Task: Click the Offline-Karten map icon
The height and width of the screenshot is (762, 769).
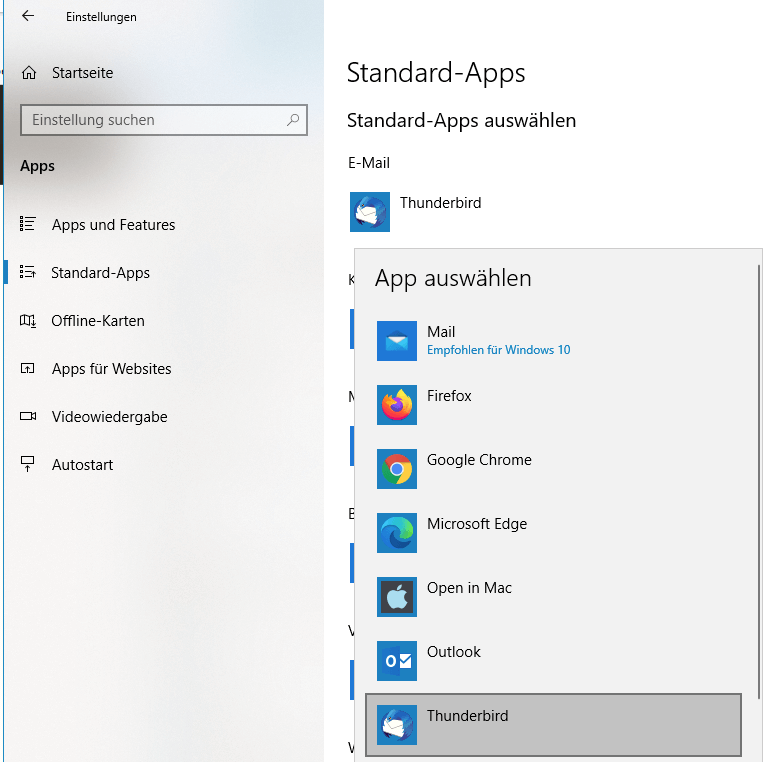Action: [27, 320]
